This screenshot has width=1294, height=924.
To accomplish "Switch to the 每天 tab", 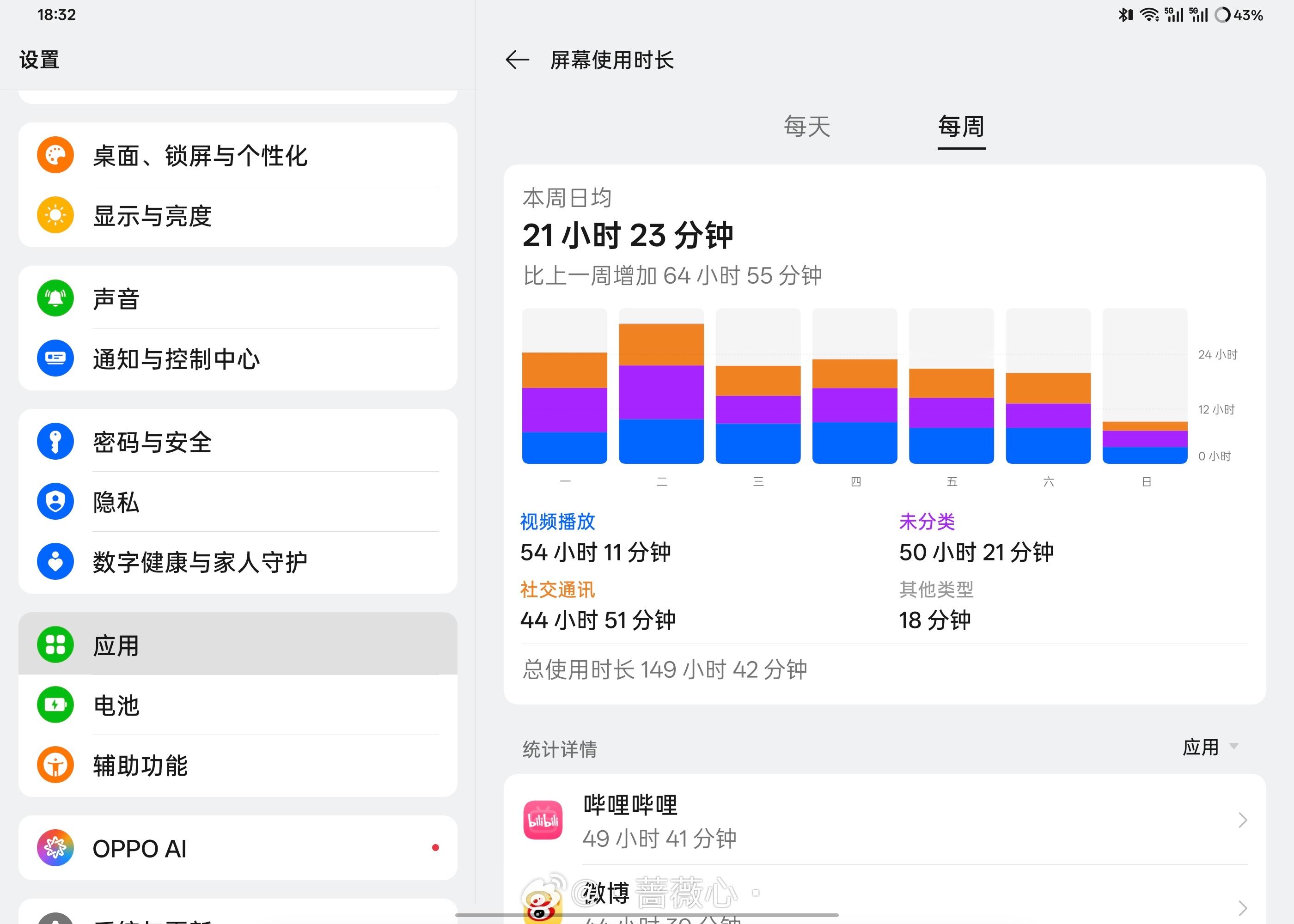I will pos(807,126).
